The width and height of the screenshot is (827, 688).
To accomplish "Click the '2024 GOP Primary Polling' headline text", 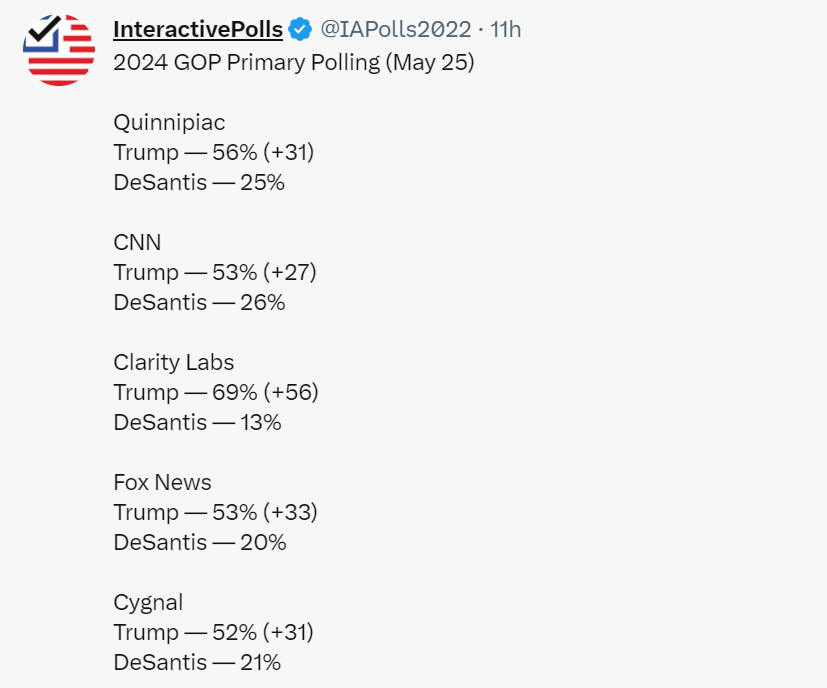I will 246,62.
